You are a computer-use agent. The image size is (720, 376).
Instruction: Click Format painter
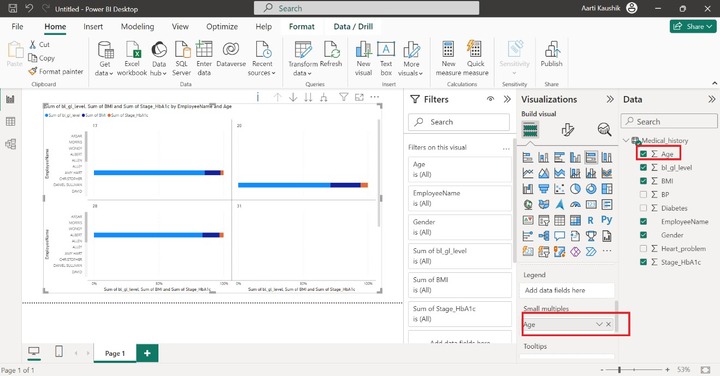pyautogui.click(x=56, y=71)
